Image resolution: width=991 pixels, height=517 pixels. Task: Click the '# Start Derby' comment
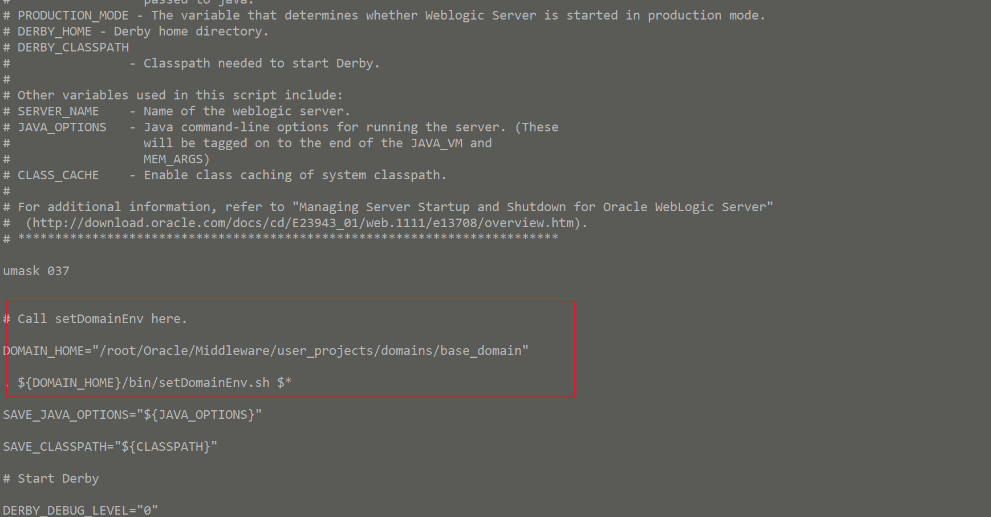(51, 478)
